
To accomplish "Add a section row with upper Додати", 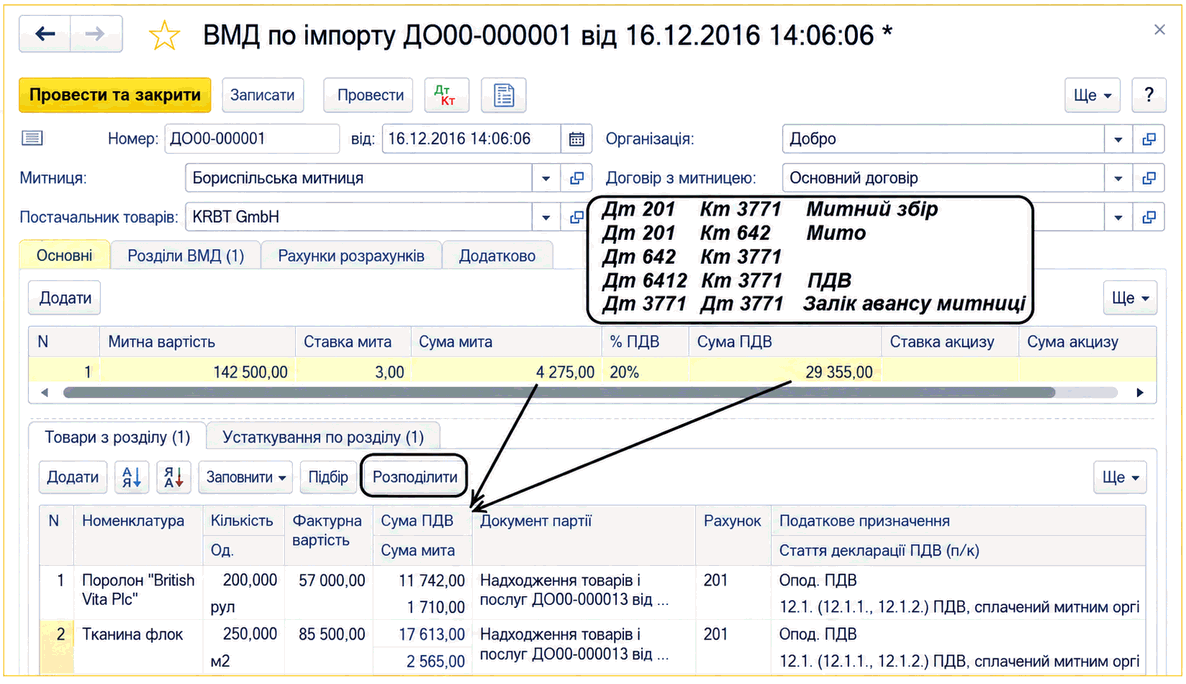I will (x=65, y=298).
